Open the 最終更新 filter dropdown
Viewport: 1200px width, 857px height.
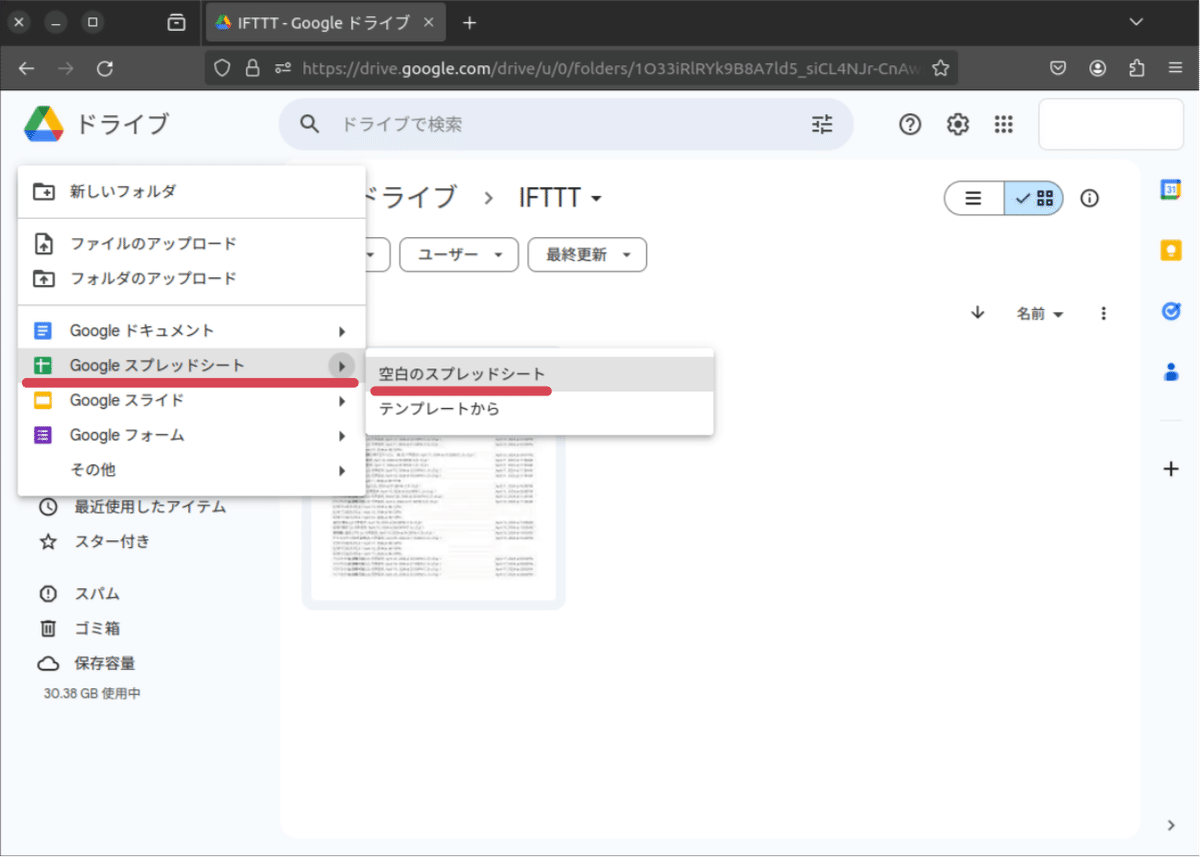click(x=587, y=255)
